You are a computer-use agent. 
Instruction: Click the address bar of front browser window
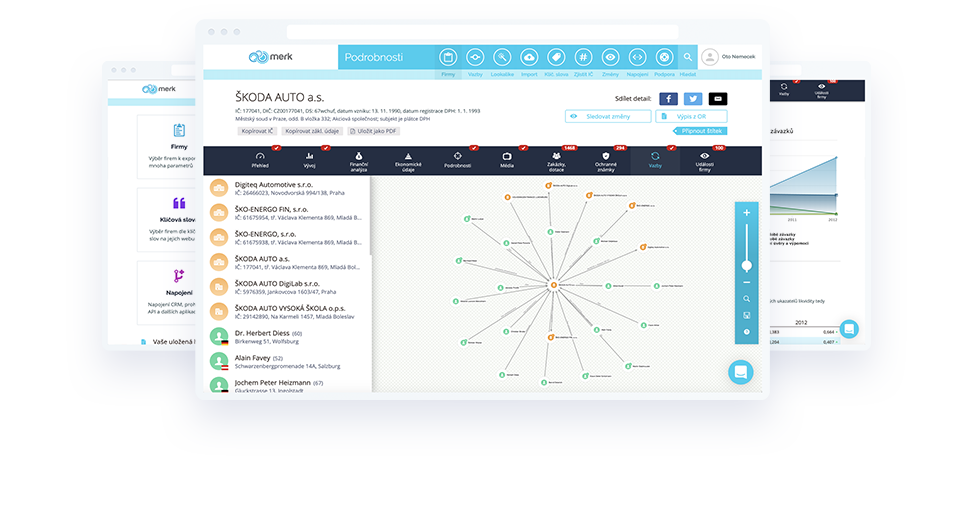point(482,32)
